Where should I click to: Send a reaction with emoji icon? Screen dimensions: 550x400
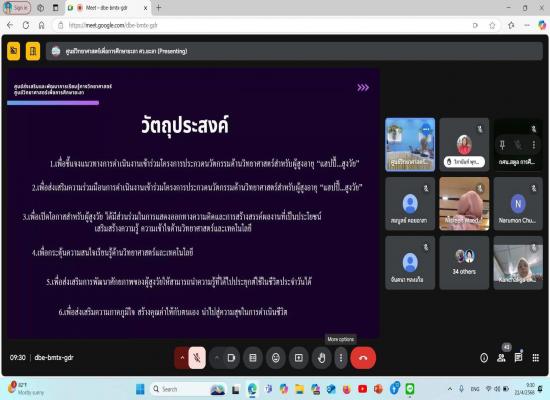coord(276,358)
